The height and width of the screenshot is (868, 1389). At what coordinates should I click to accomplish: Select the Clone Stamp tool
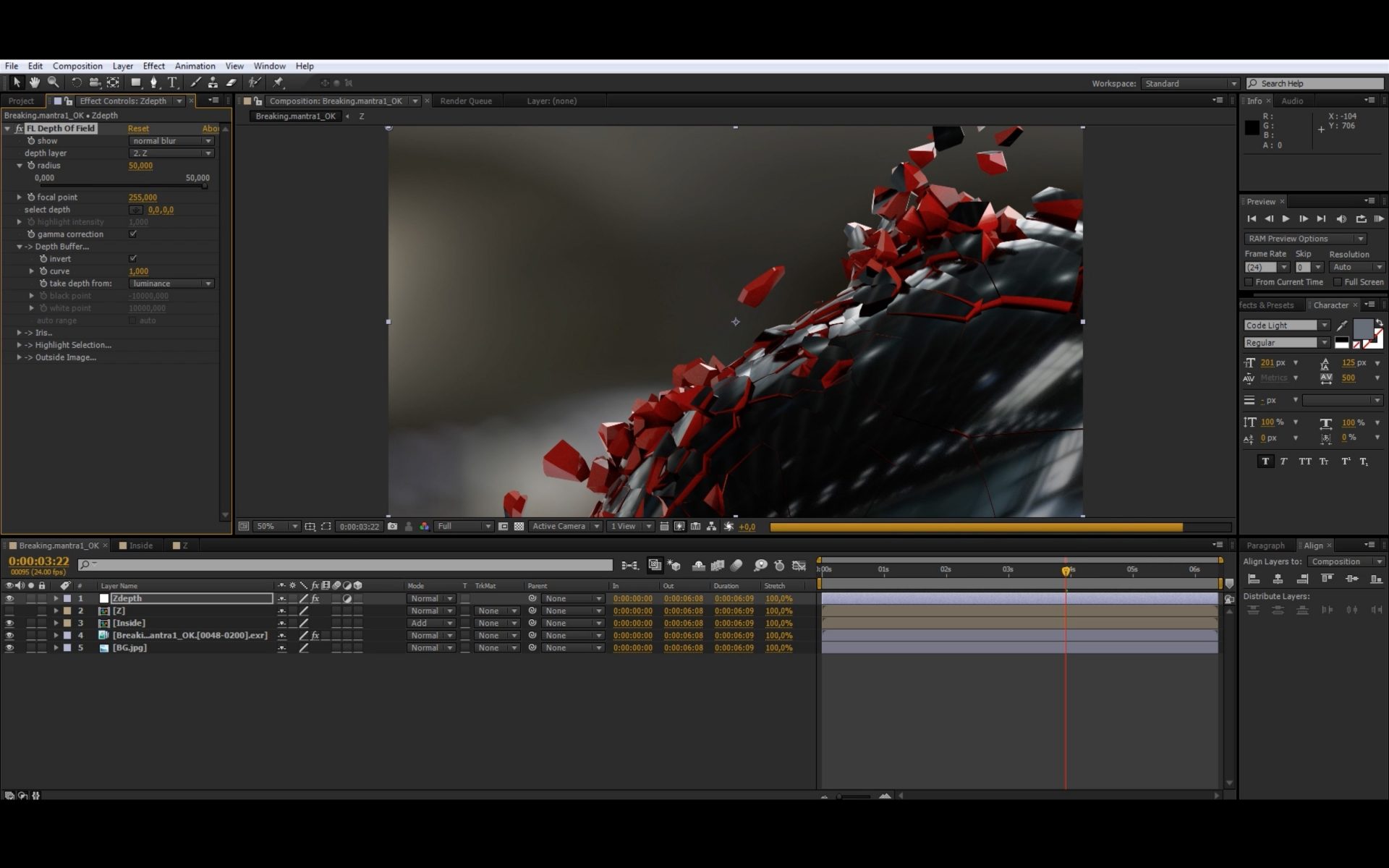point(213,82)
